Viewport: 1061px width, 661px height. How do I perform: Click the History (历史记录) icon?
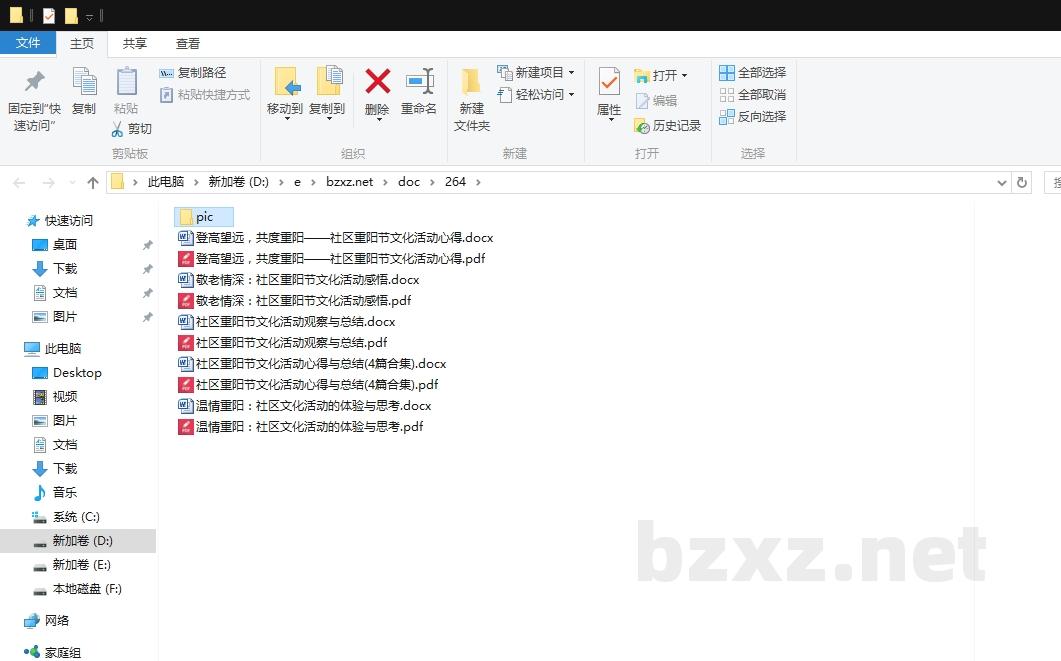tap(642, 126)
